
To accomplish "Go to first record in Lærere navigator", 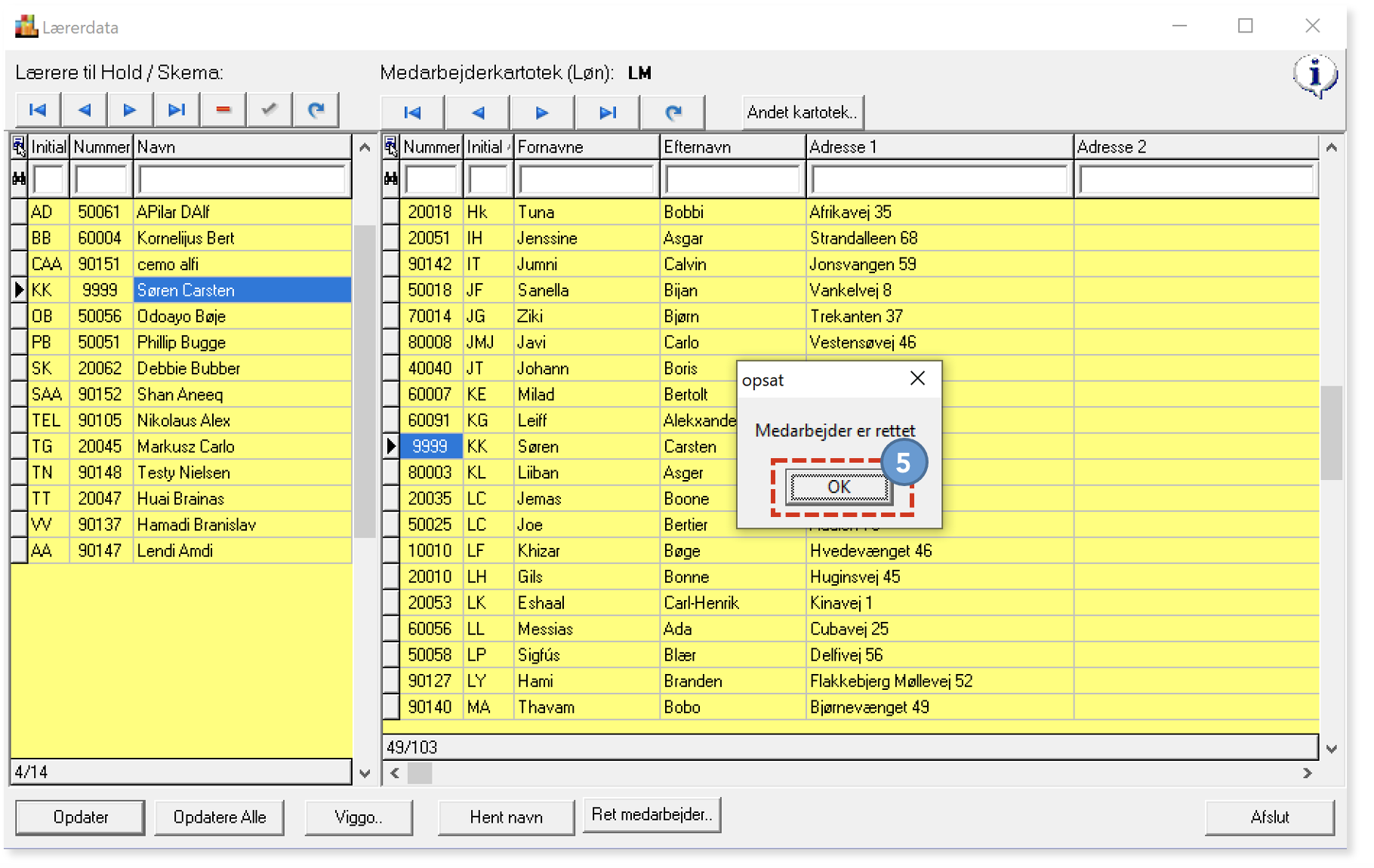I will click(x=38, y=110).
